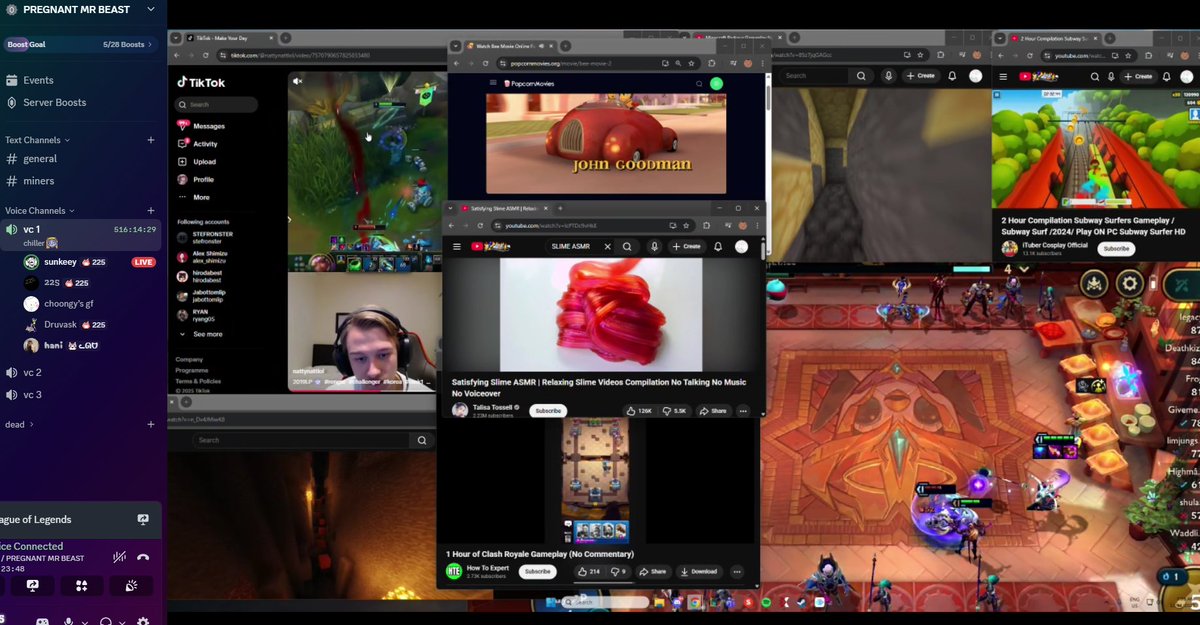Disconnect from the voice call
The width and height of the screenshot is (1200, 625).
pos(143,557)
